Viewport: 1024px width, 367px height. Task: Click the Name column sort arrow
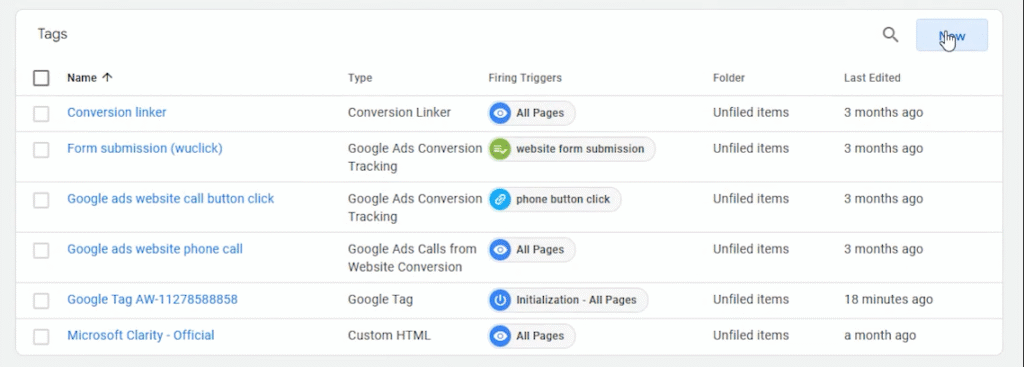click(108, 78)
